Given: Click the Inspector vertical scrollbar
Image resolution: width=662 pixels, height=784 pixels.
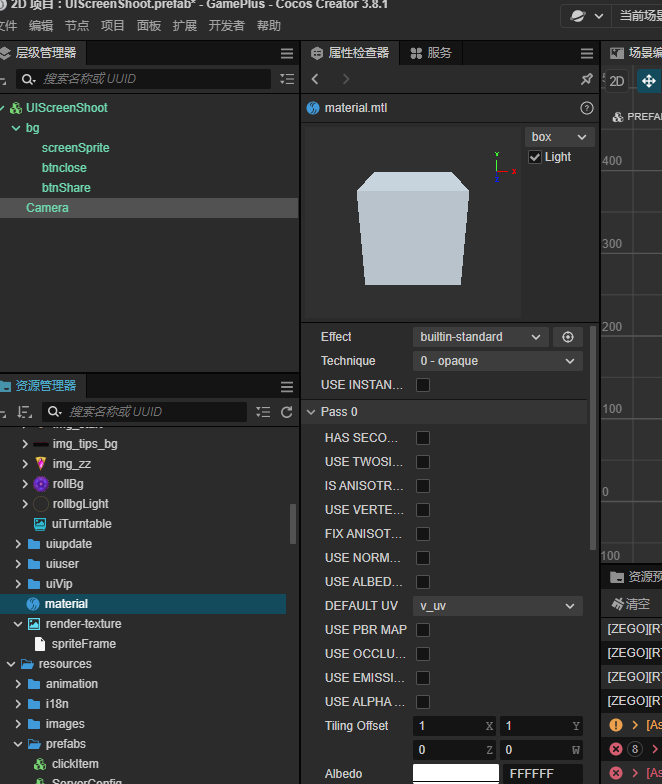Looking at the screenshot, I should coord(592,438).
